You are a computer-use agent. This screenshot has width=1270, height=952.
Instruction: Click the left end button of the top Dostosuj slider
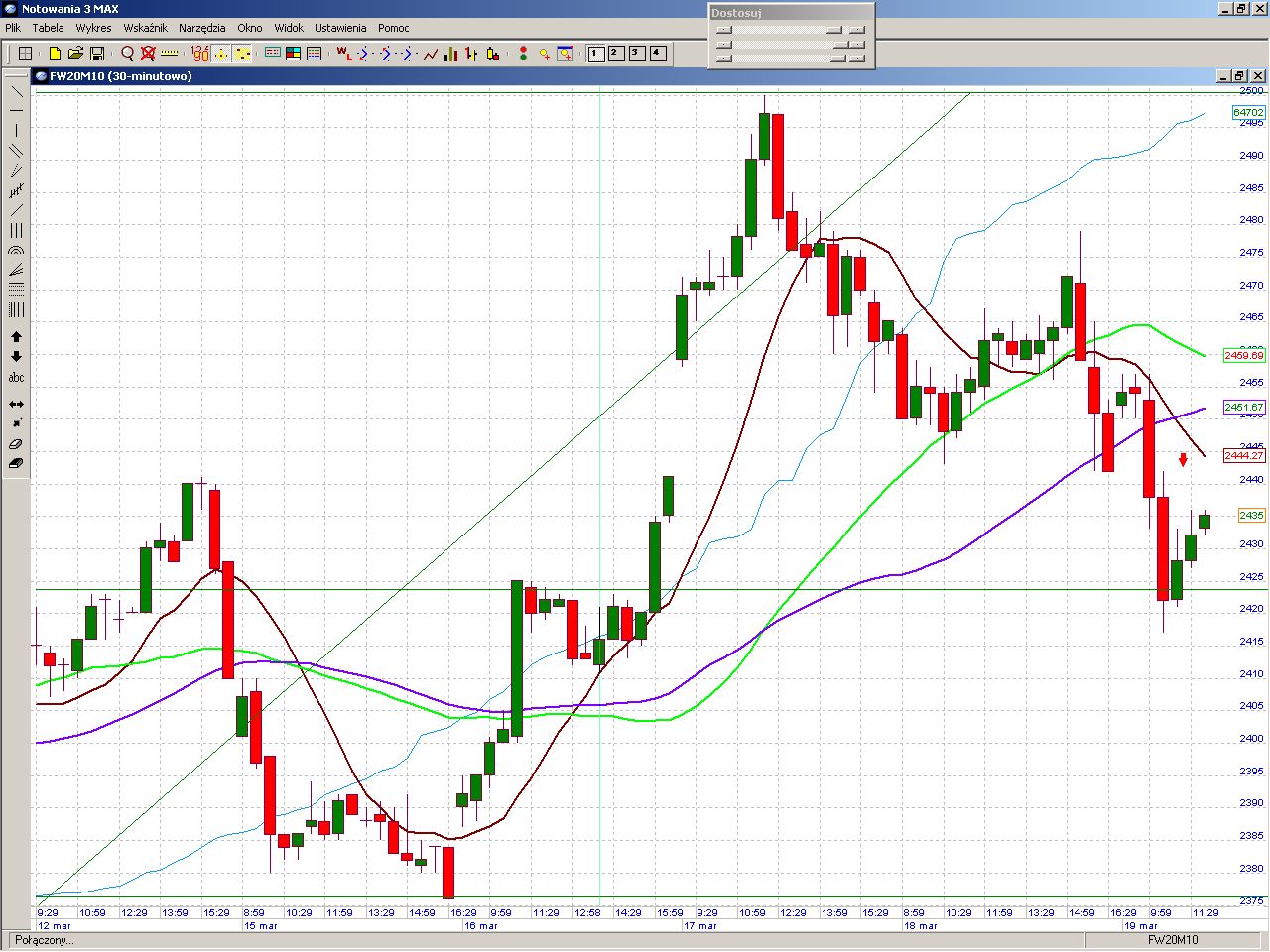[723, 30]
